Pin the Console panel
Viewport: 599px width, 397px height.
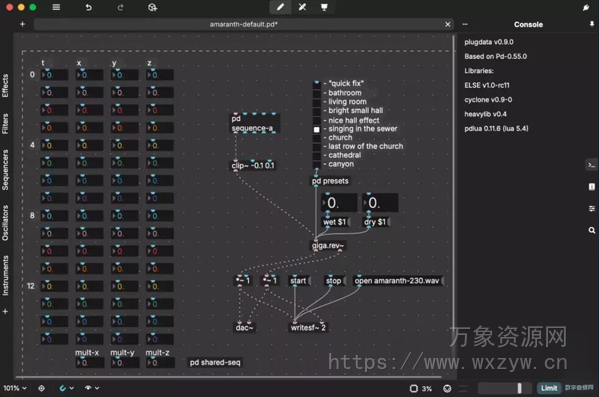coord(591,24)
